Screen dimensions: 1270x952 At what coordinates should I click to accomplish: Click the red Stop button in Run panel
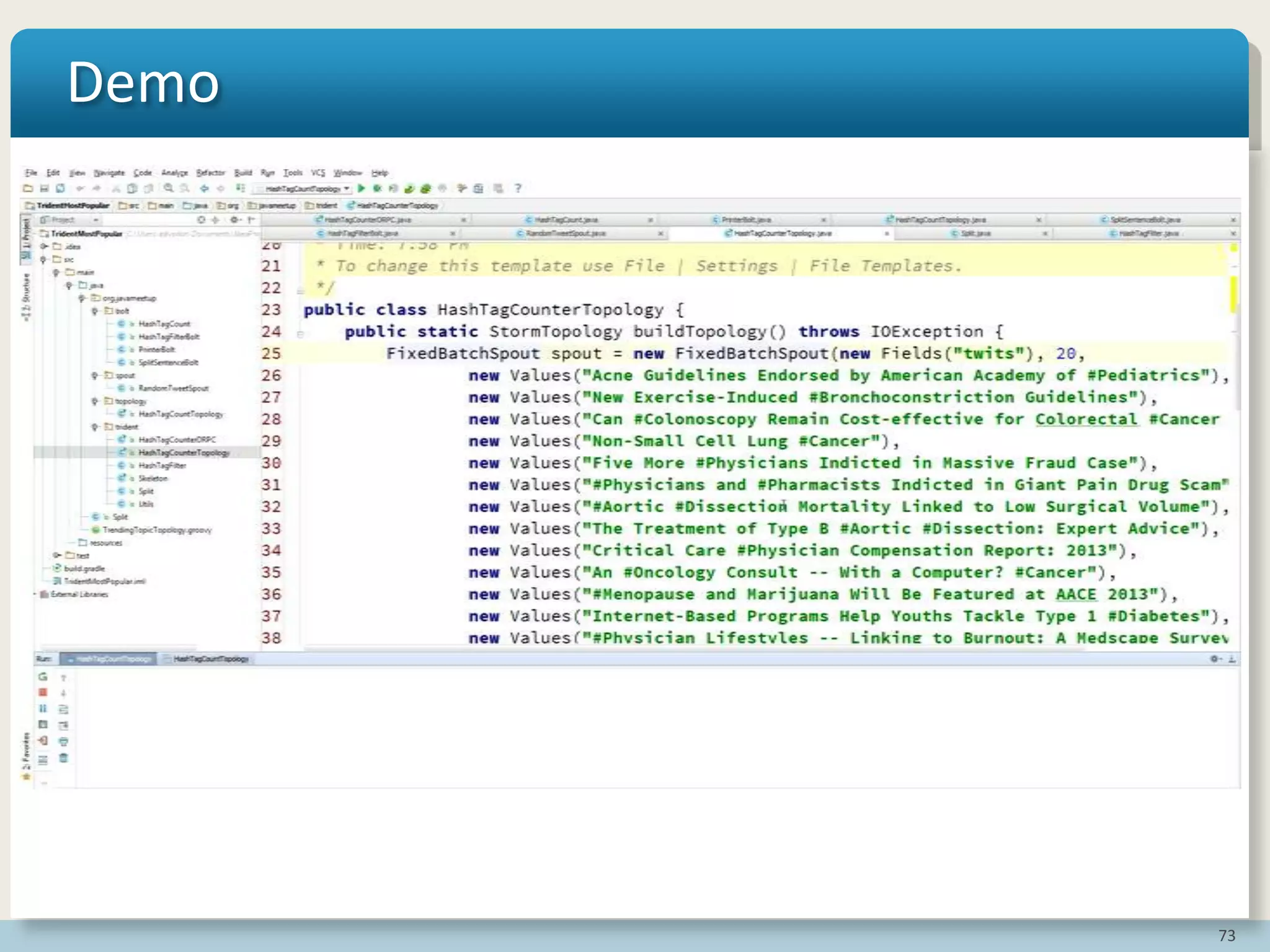tap(43, 692)
